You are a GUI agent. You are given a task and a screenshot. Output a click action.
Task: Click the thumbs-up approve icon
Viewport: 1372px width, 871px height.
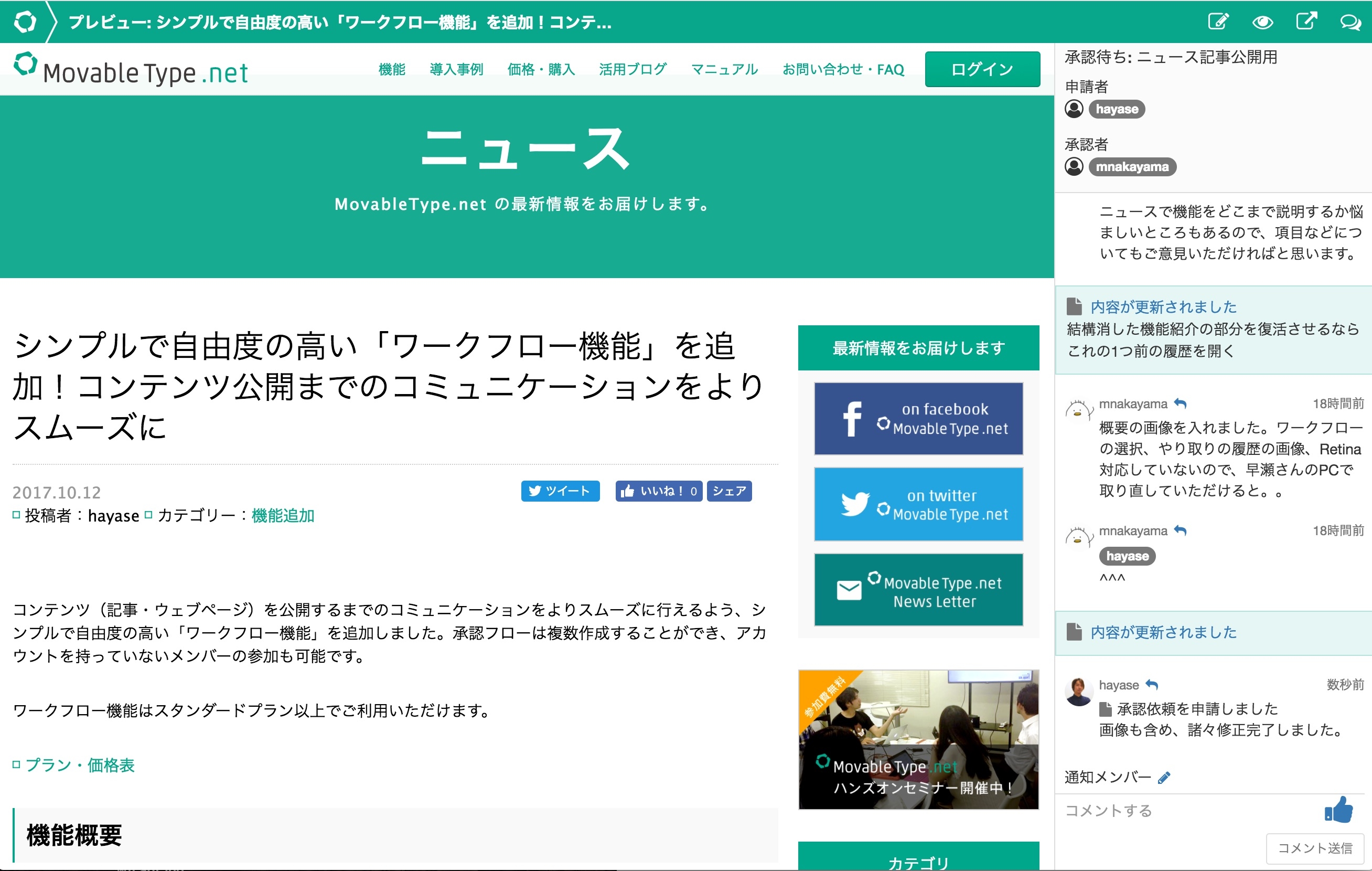click(x=1339, y=810)
